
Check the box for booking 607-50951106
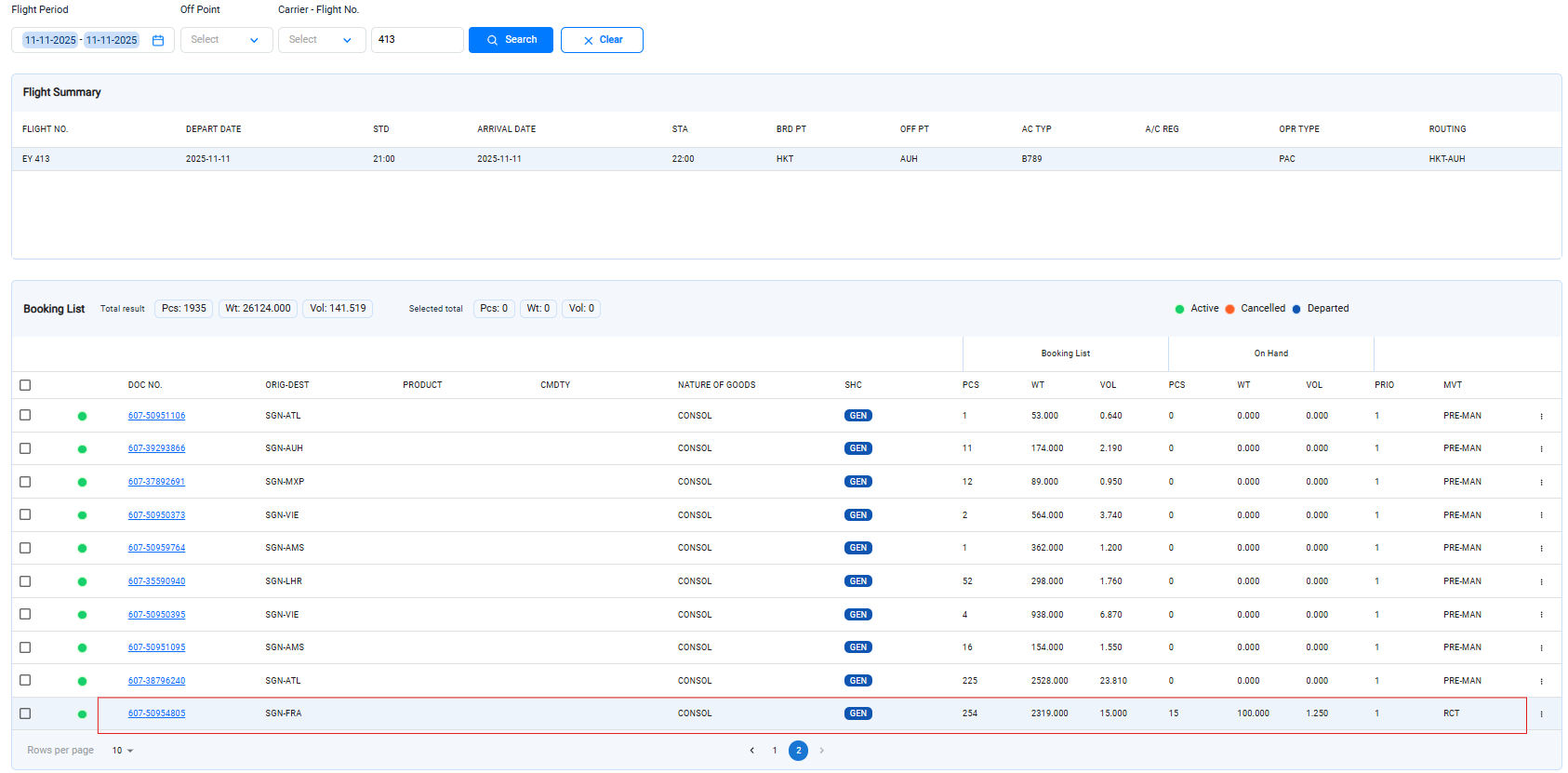tap(25, 415)
